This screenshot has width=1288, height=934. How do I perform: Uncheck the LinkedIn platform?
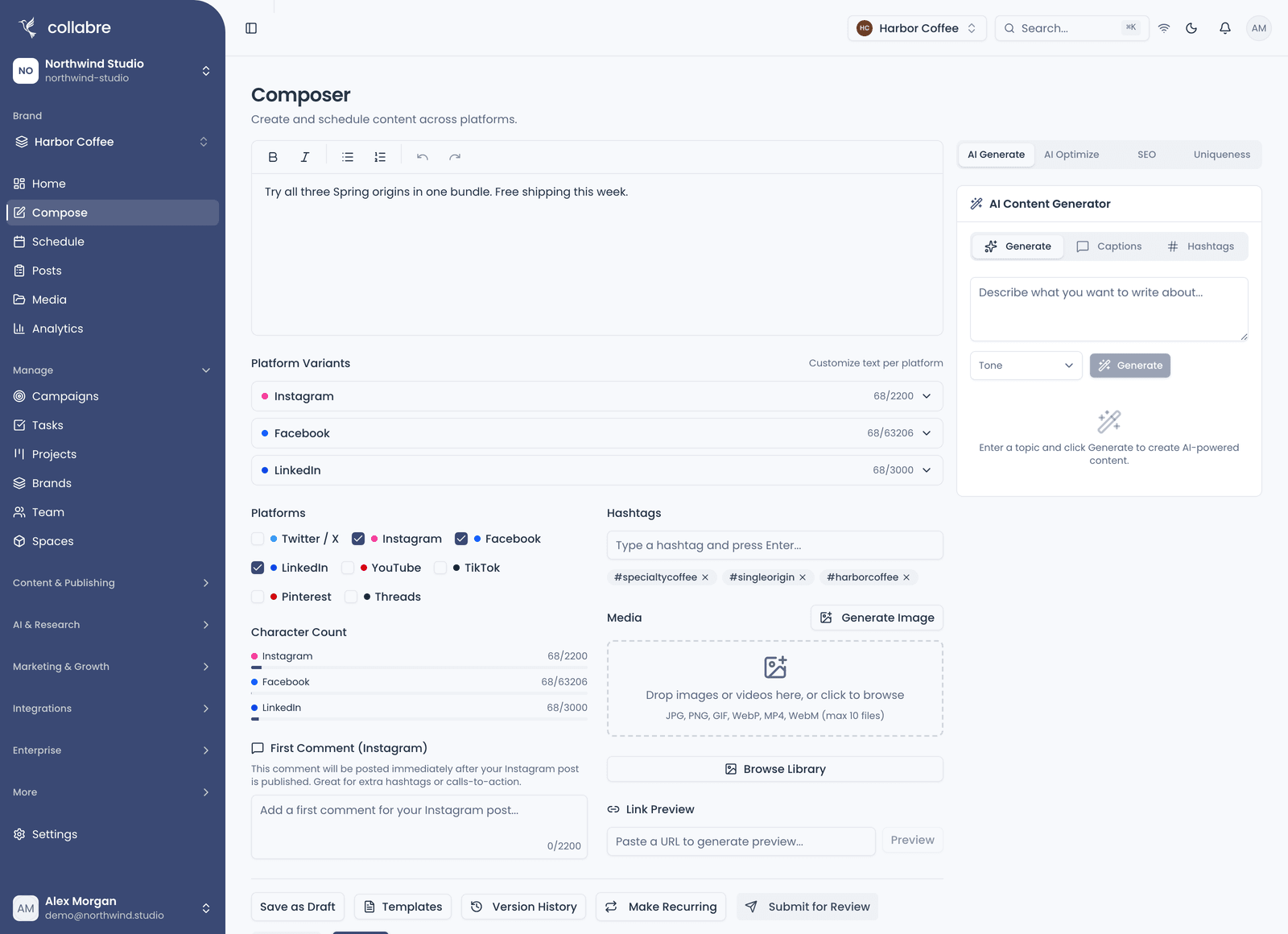pyautogui.click(x=258, y=568)
